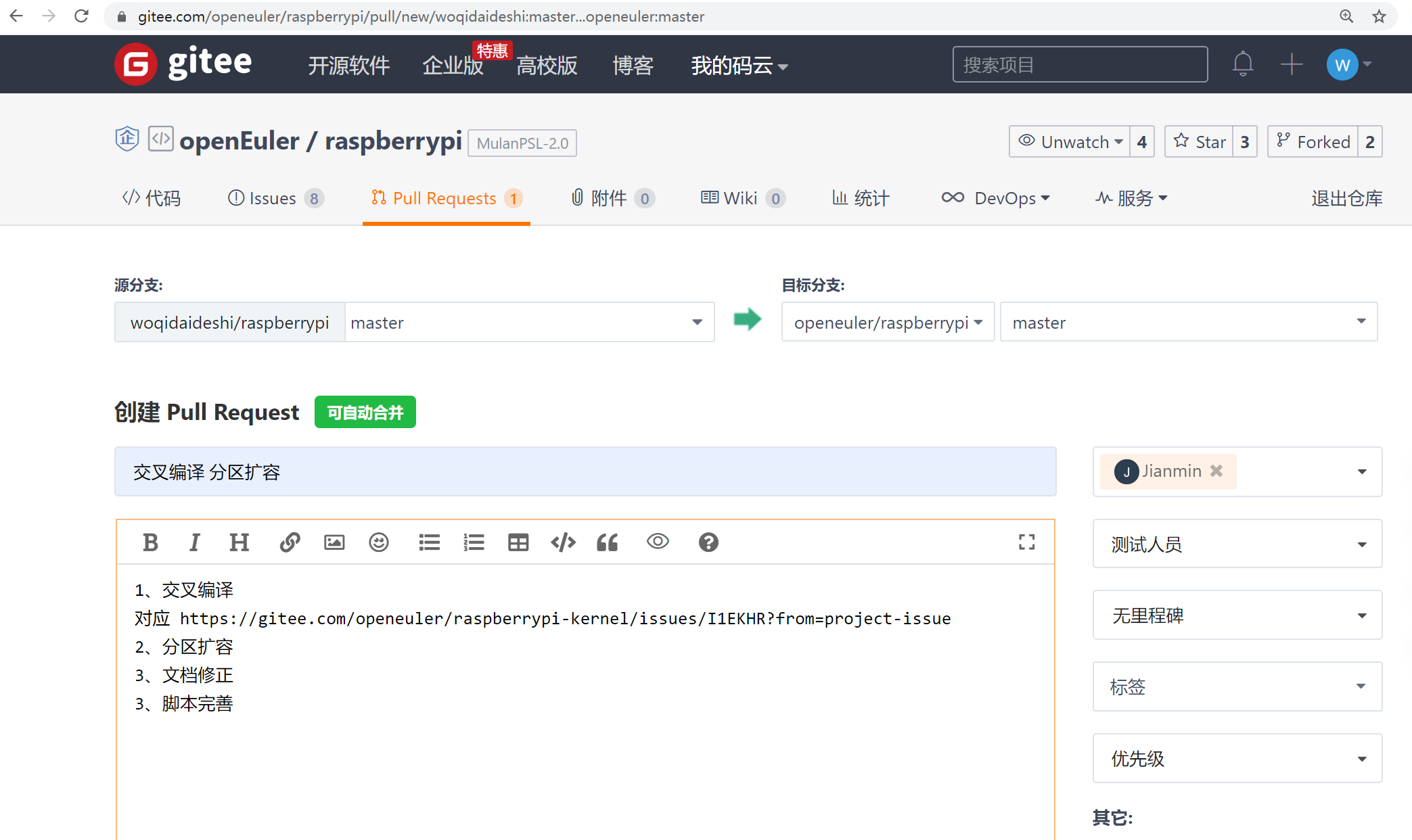Insert a code block using the code icon
This screenshot has height=840, width=1412.
(563, 542)
